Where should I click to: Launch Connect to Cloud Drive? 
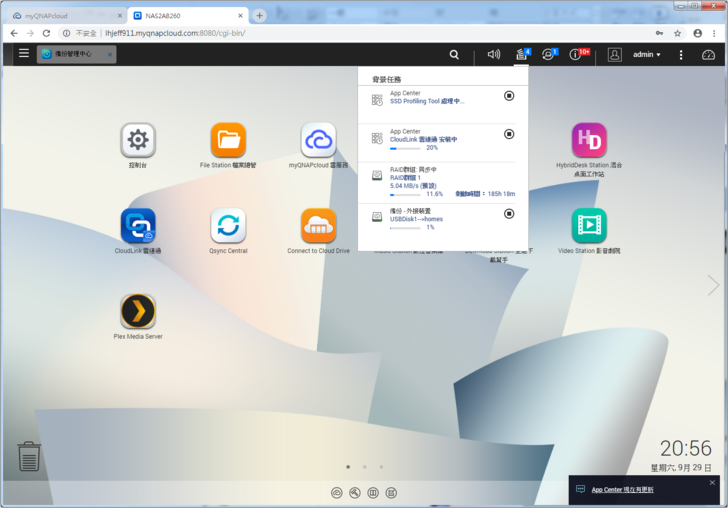(318, 226)
